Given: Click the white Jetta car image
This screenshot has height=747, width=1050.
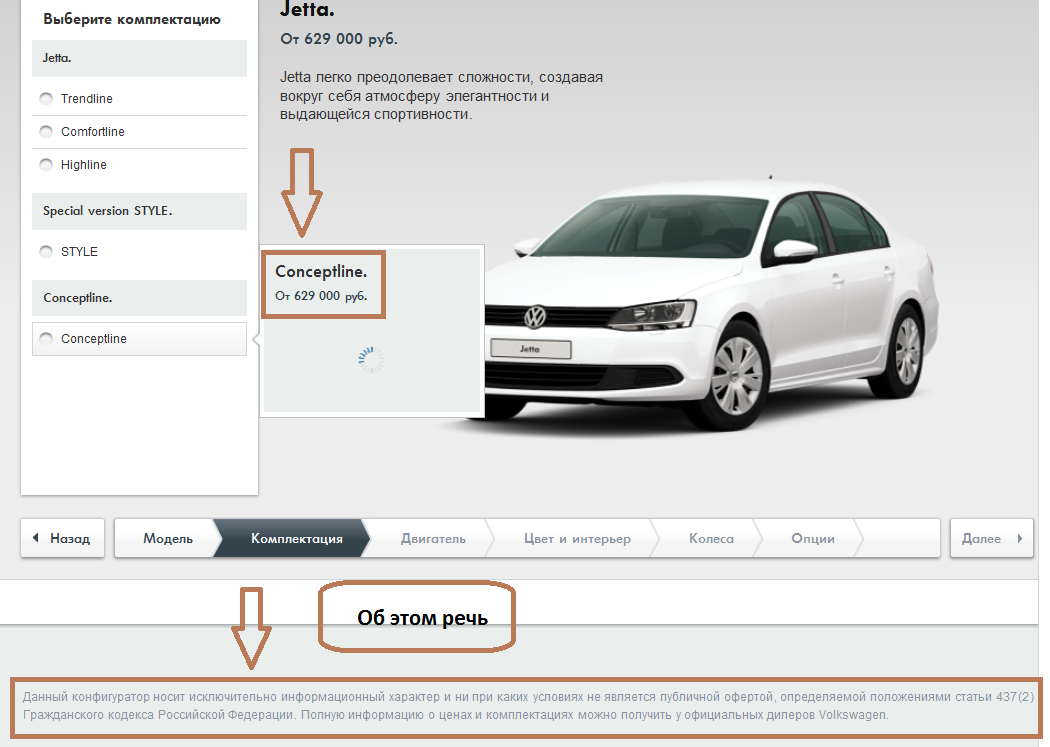Looking at the screenshot, I should tap(710, 305).
